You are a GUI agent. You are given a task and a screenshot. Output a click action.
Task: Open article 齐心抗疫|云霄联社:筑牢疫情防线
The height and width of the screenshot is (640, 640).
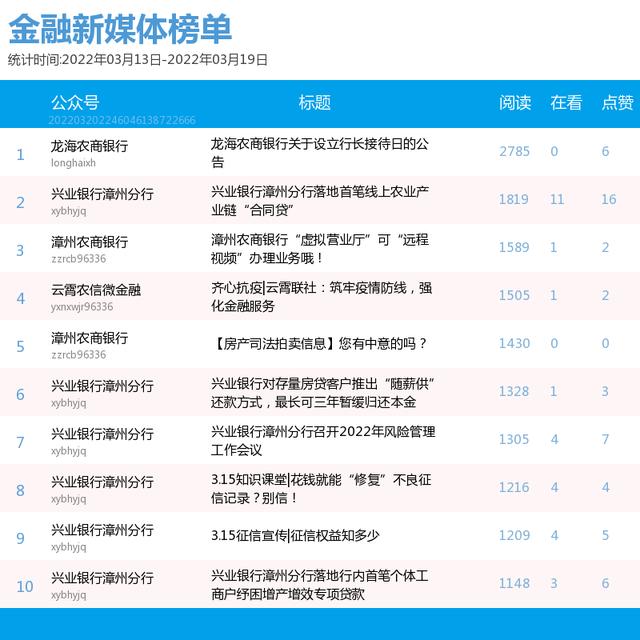pyautogui.click(x=321, y=297)
